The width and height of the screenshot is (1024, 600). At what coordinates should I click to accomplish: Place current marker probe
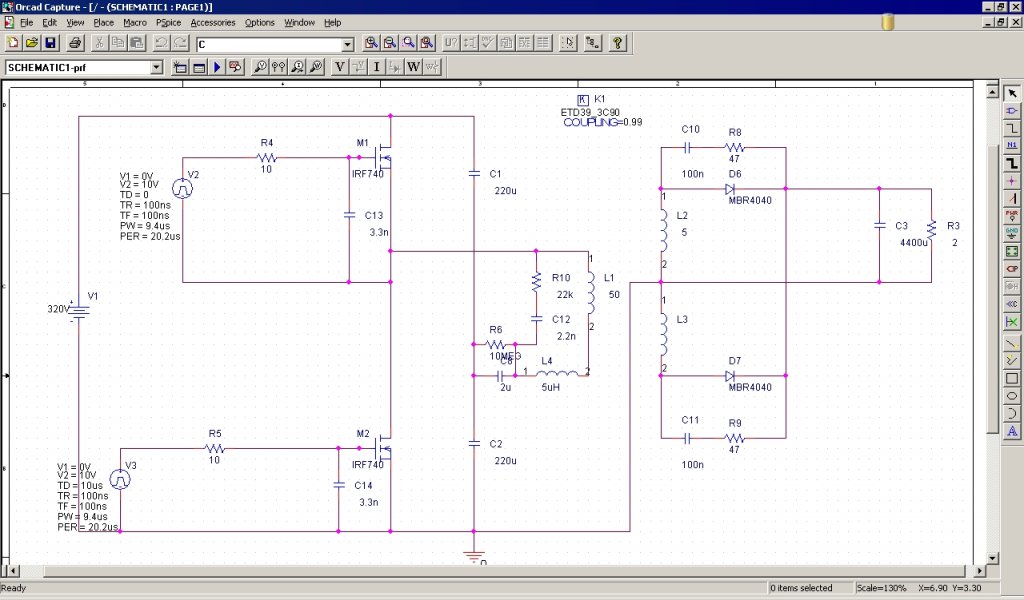coord(298,67)
